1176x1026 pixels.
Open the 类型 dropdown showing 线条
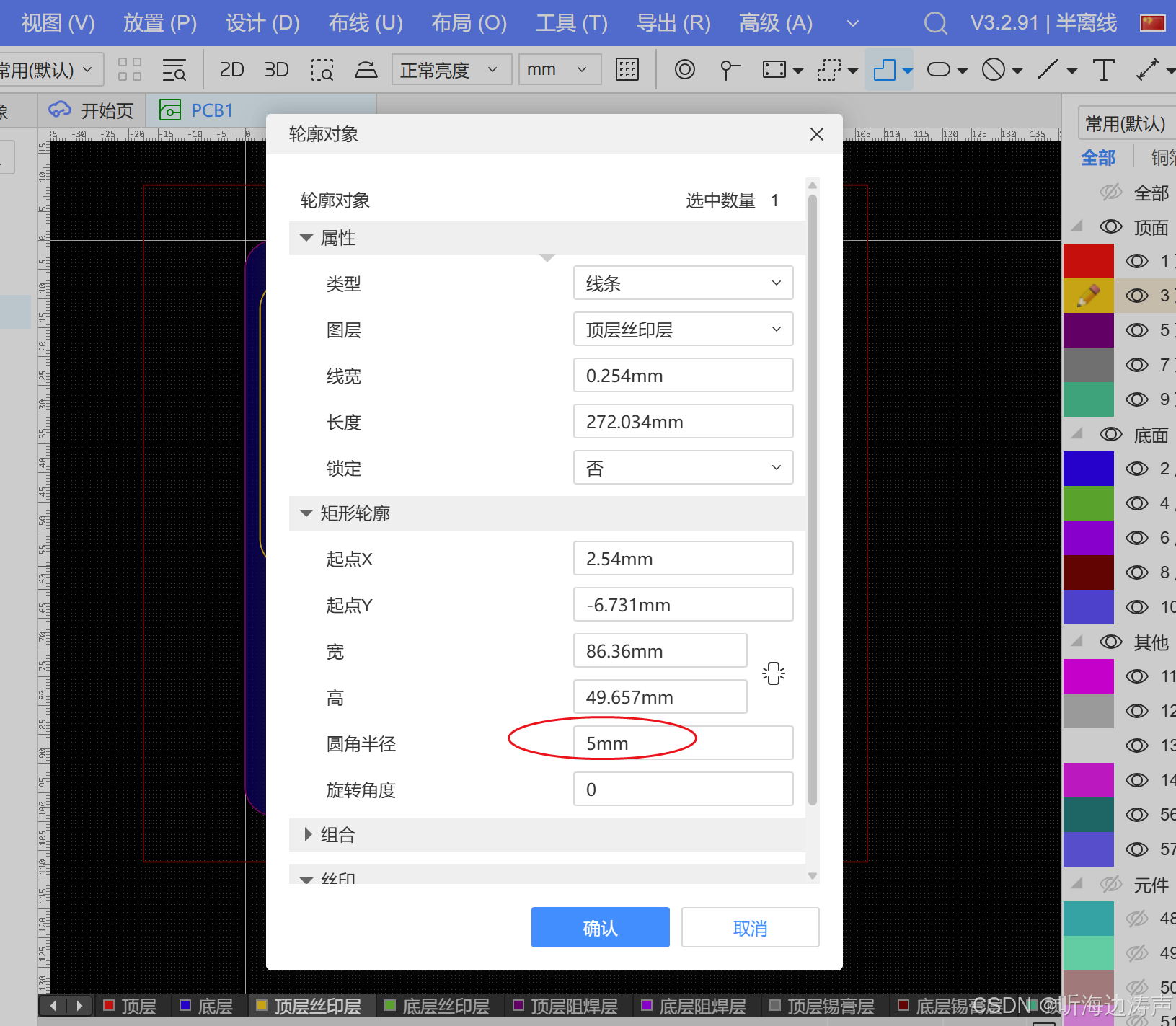point(684,283)
